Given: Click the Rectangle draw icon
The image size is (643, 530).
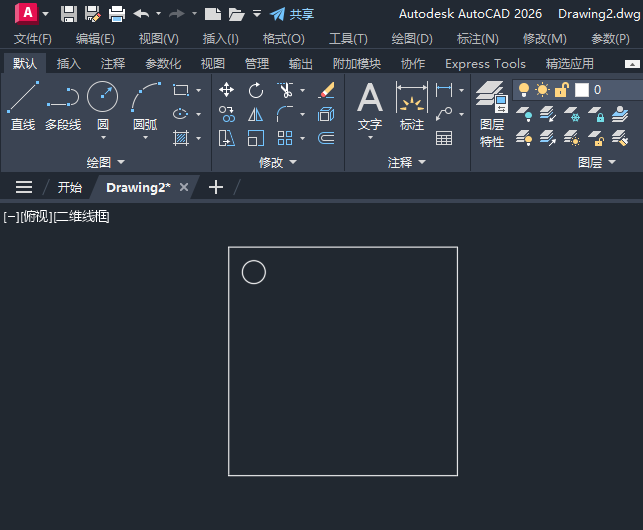Looking at the screenshot, I should [181, 90].
